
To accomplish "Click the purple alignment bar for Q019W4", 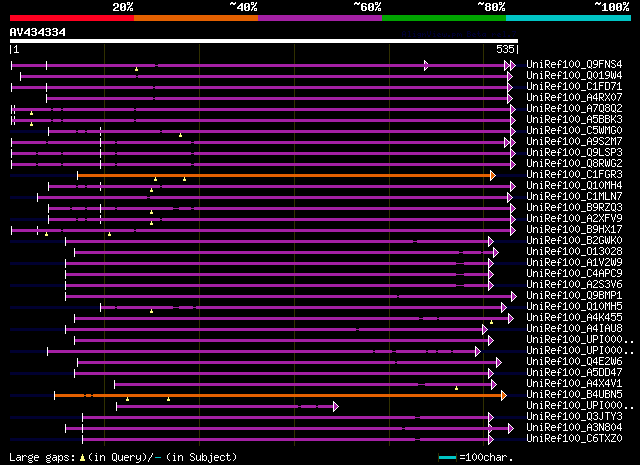I will click(266, 76).
